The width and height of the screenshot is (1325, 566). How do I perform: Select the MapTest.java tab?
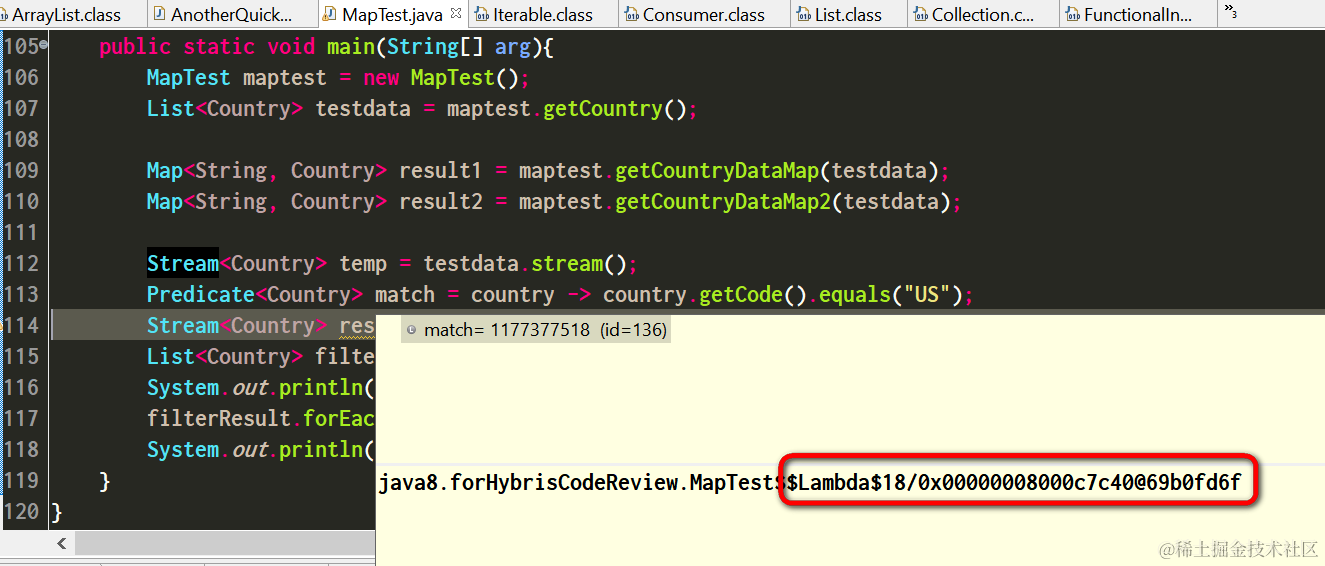392,14
